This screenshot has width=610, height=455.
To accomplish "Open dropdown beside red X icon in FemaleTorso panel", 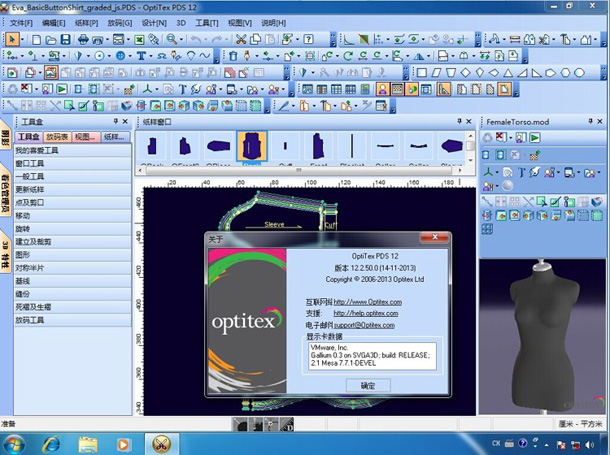I will [510, 137].
